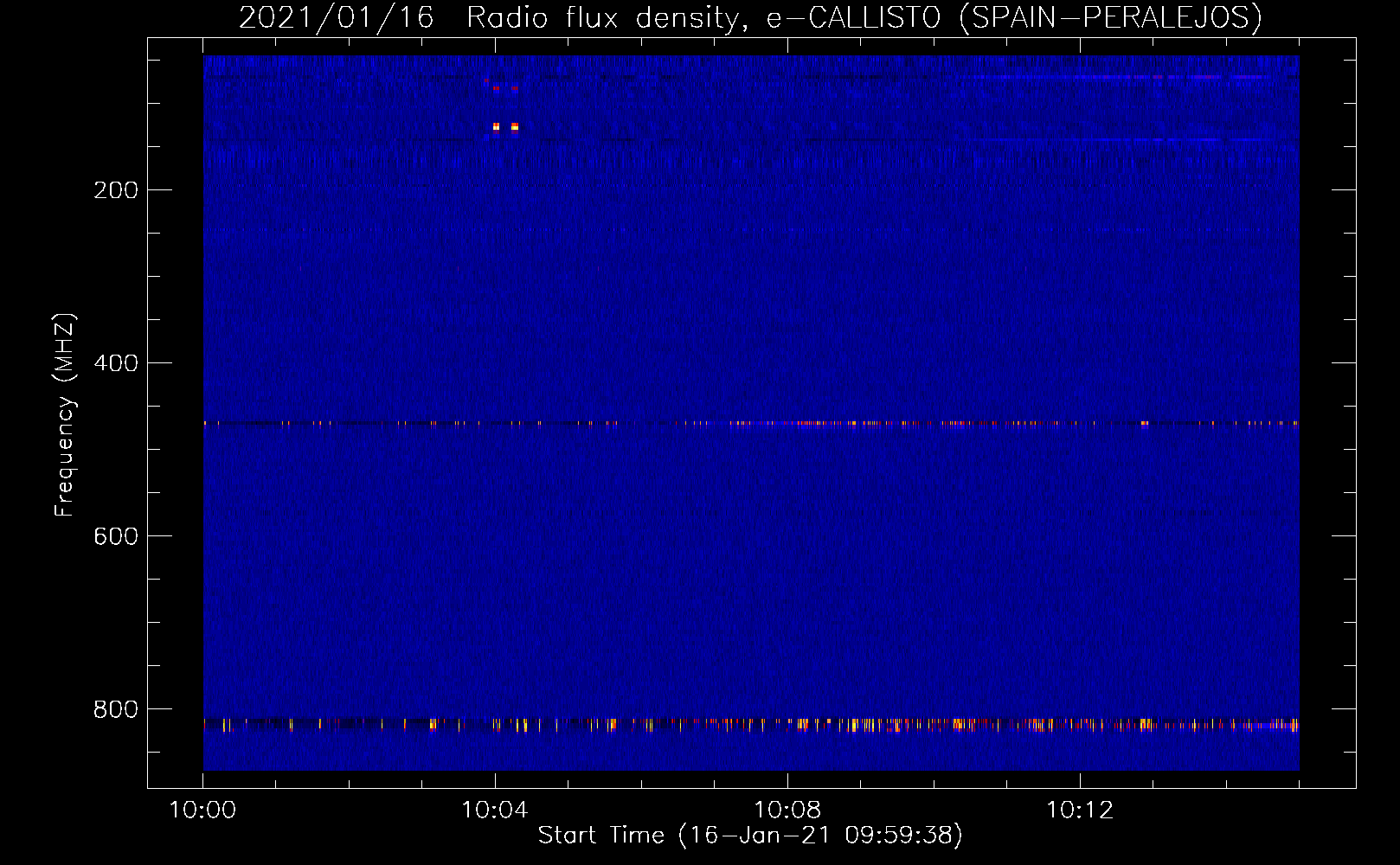Click the 400 frequency tick label
Image resolution: width=1400 pixels, height=865 pixels.
(116, 363)
